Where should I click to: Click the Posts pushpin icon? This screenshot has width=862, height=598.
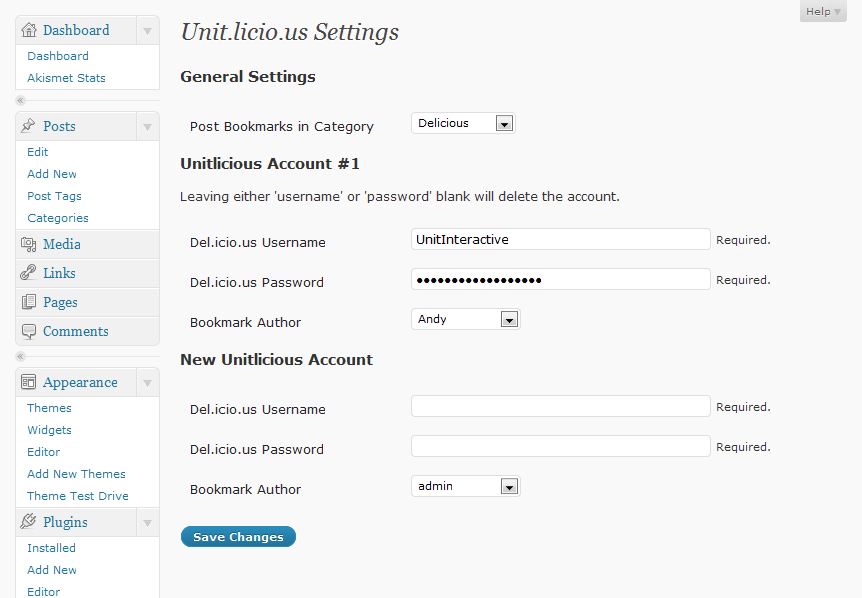coord(28,126)
